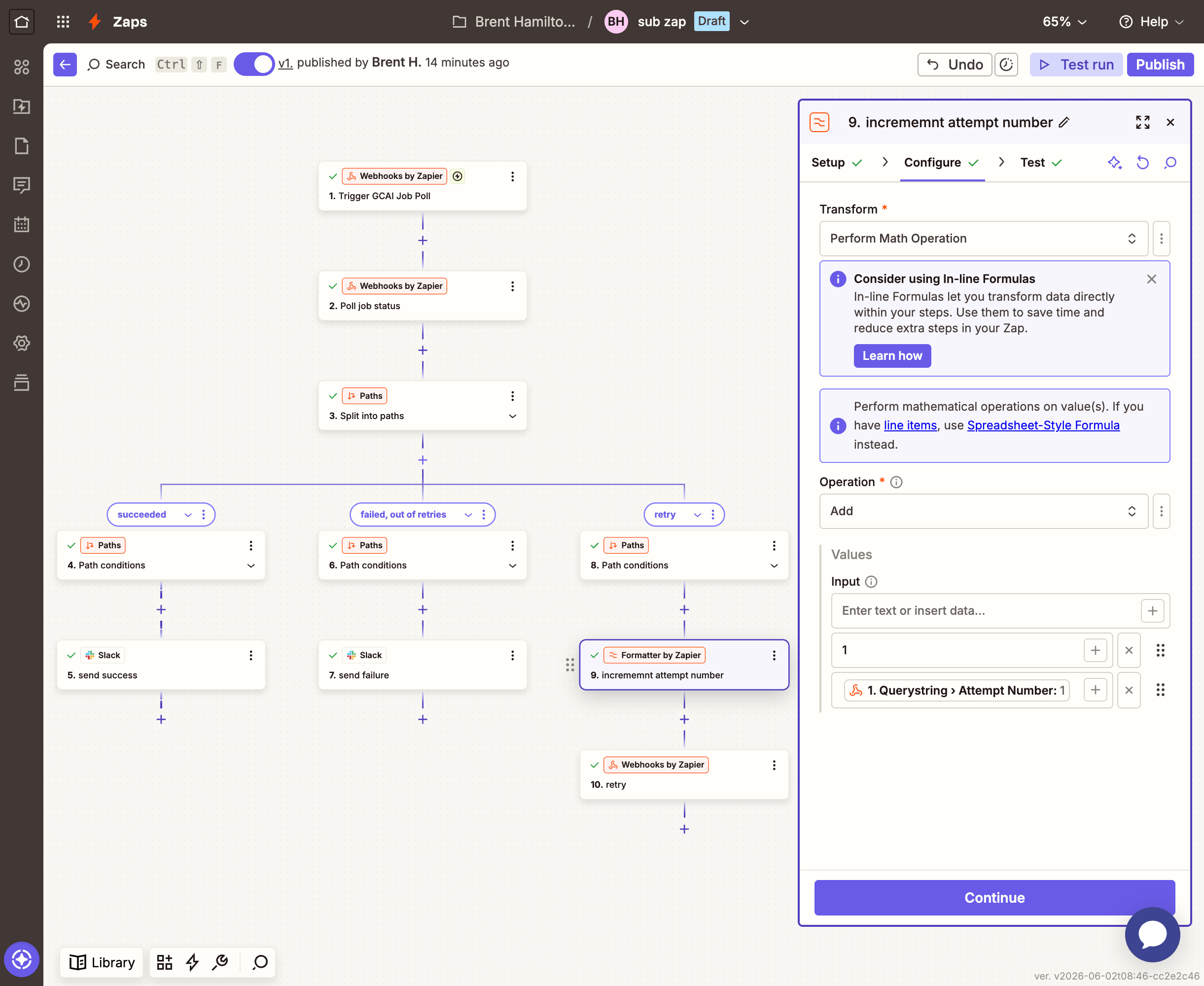Image resolution: width=1204 pixels, height=986 pixels.
Task: Click the Continue button
Action: [994, 897]
